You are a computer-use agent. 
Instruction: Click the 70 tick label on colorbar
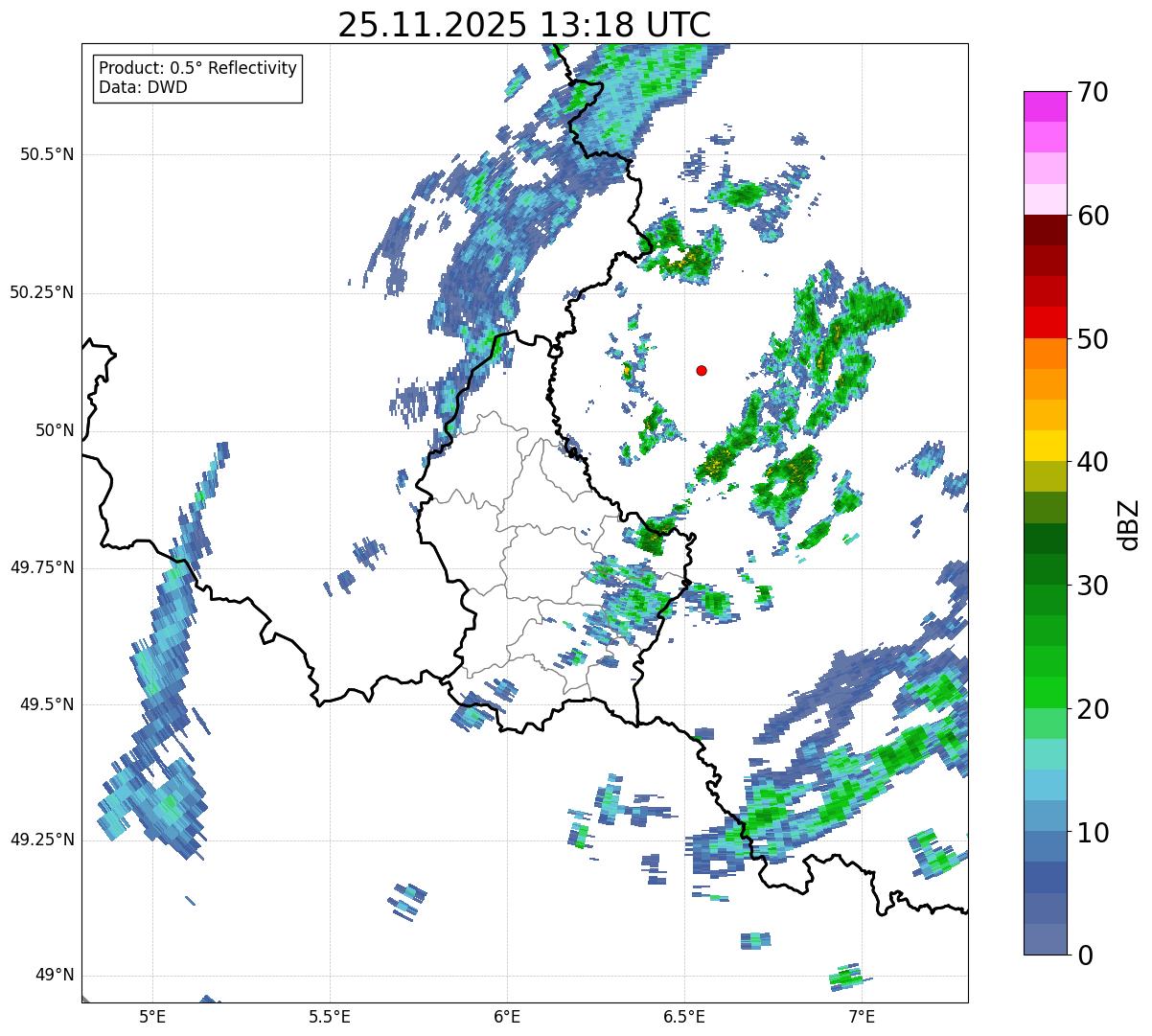(x=1092, y=92)
